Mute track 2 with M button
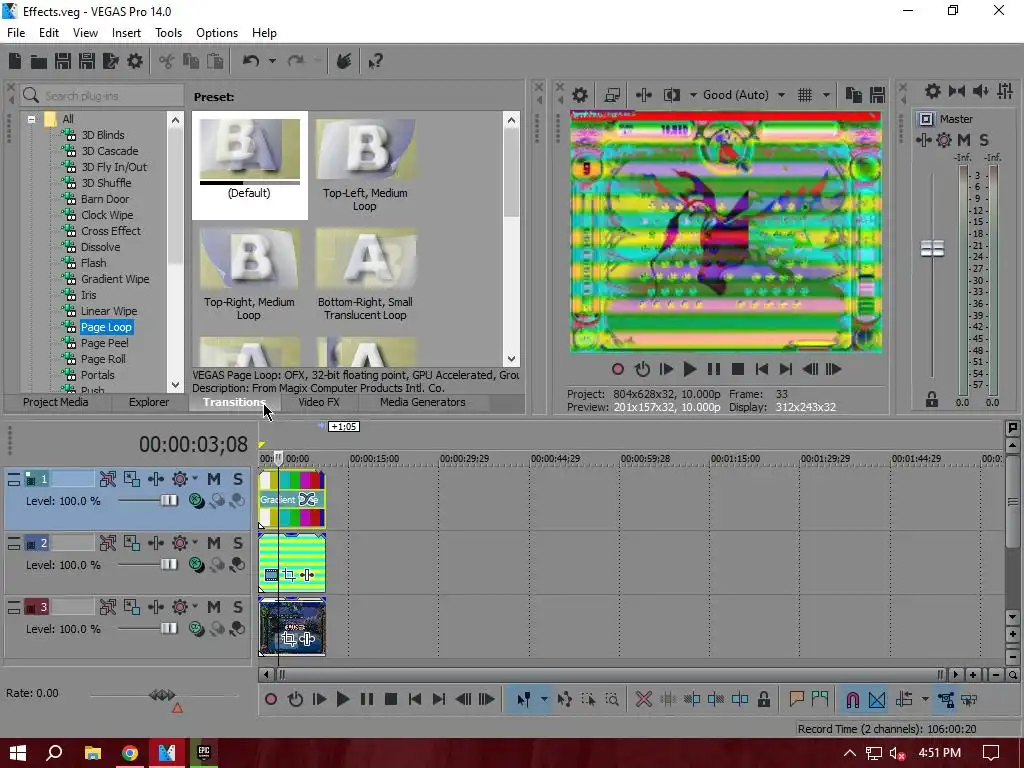 coord(214,543)
